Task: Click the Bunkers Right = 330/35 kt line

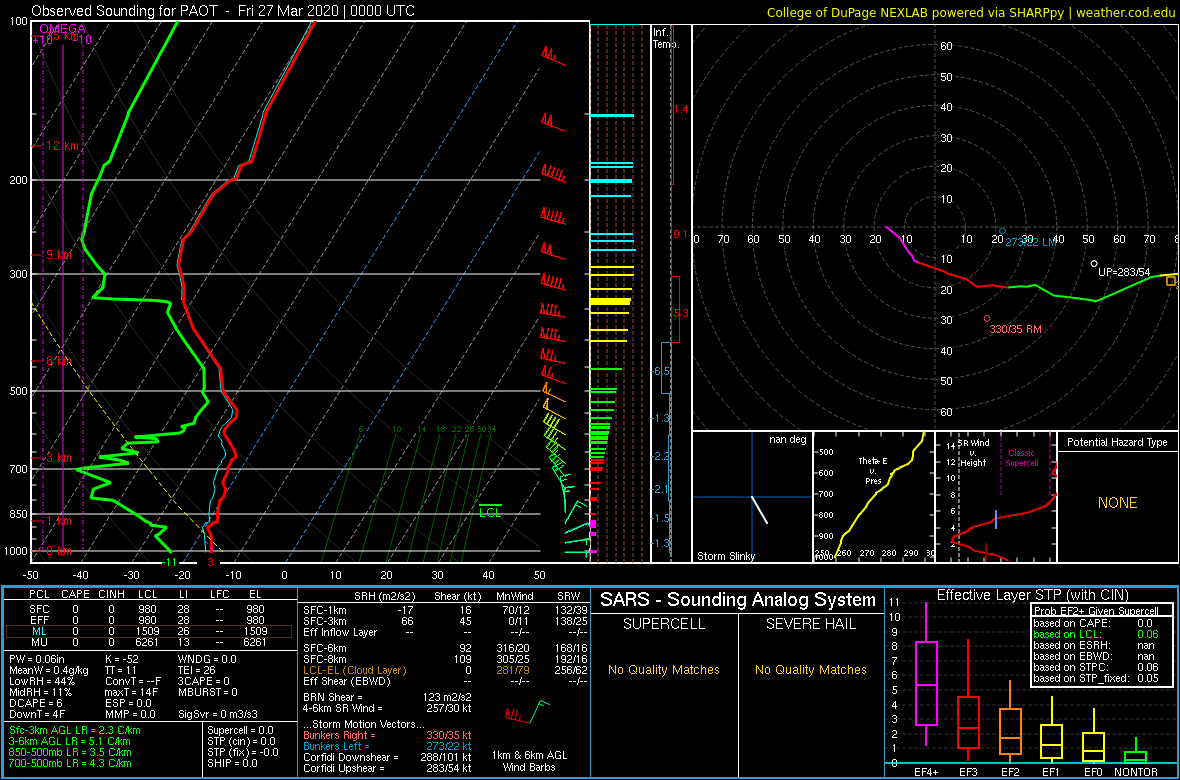Action: (x=387, y=736)
